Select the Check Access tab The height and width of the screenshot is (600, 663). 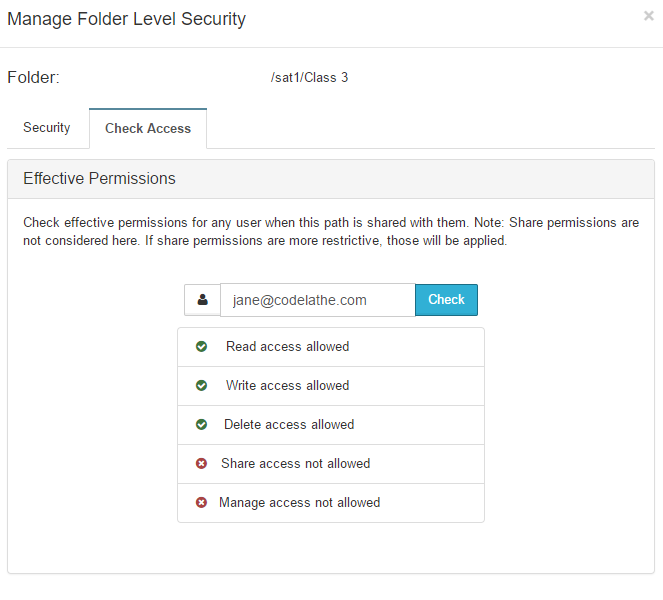click(x=148, y=129)
